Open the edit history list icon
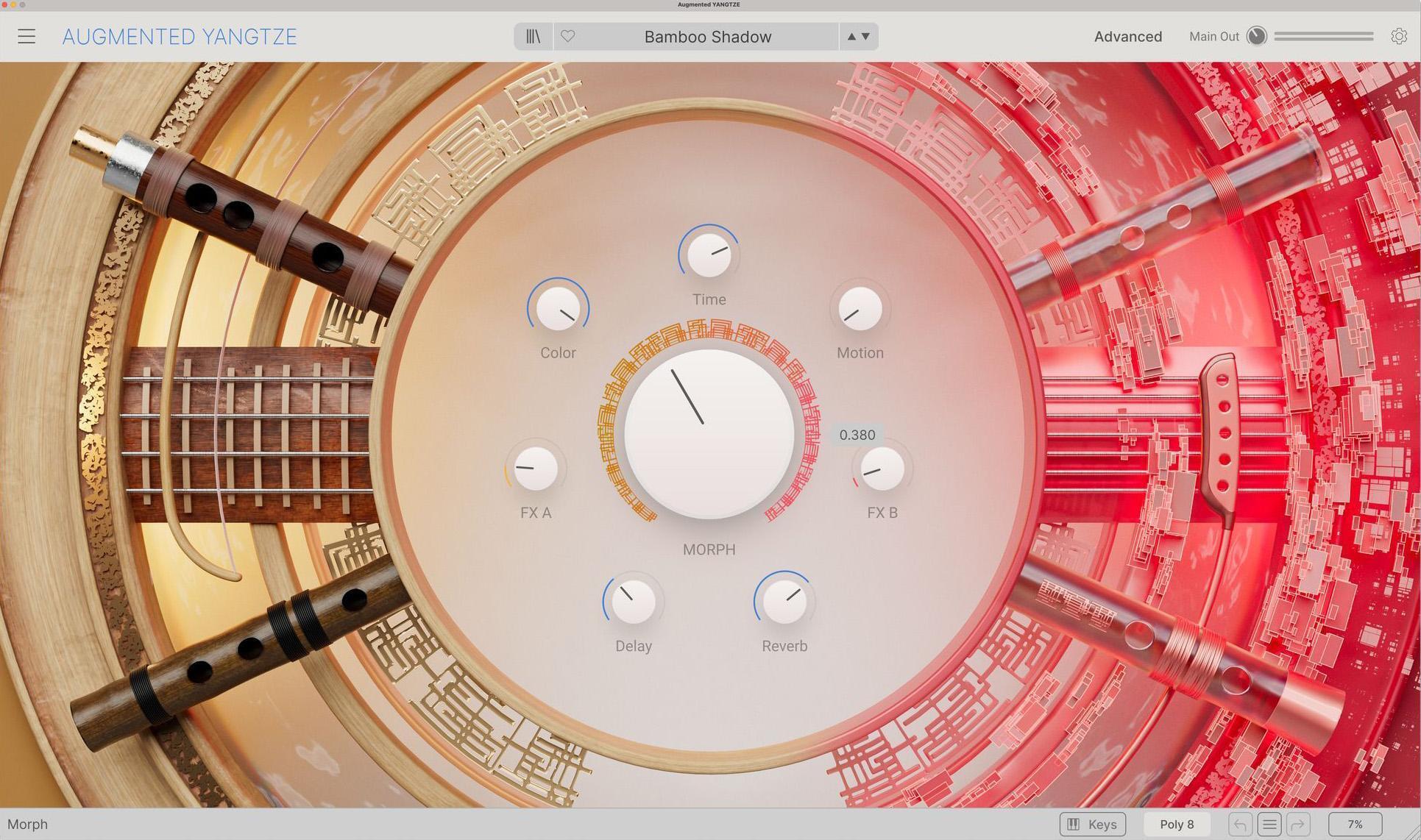 click(x=1269, y=824)
